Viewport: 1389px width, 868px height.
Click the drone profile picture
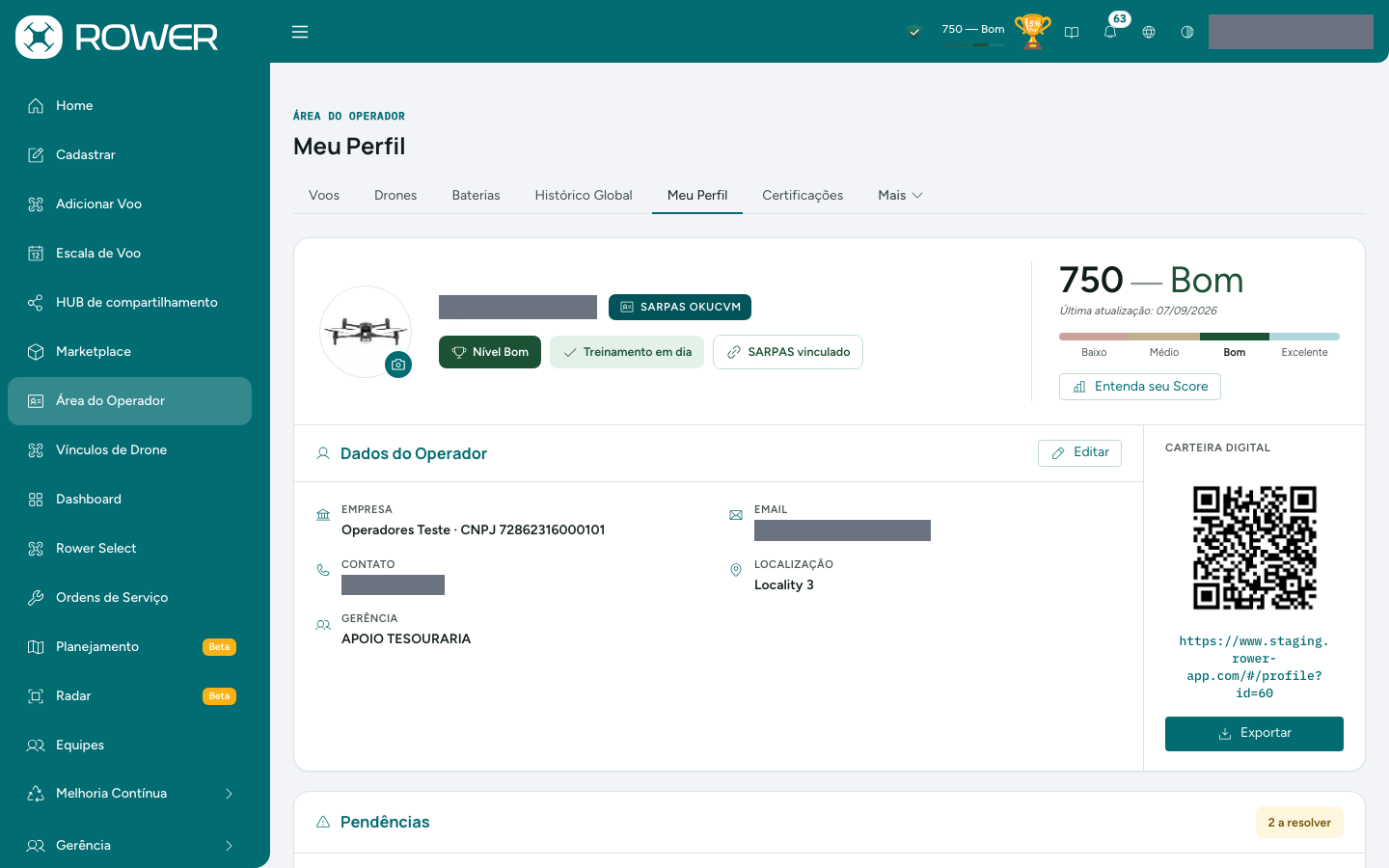[365, 331]
